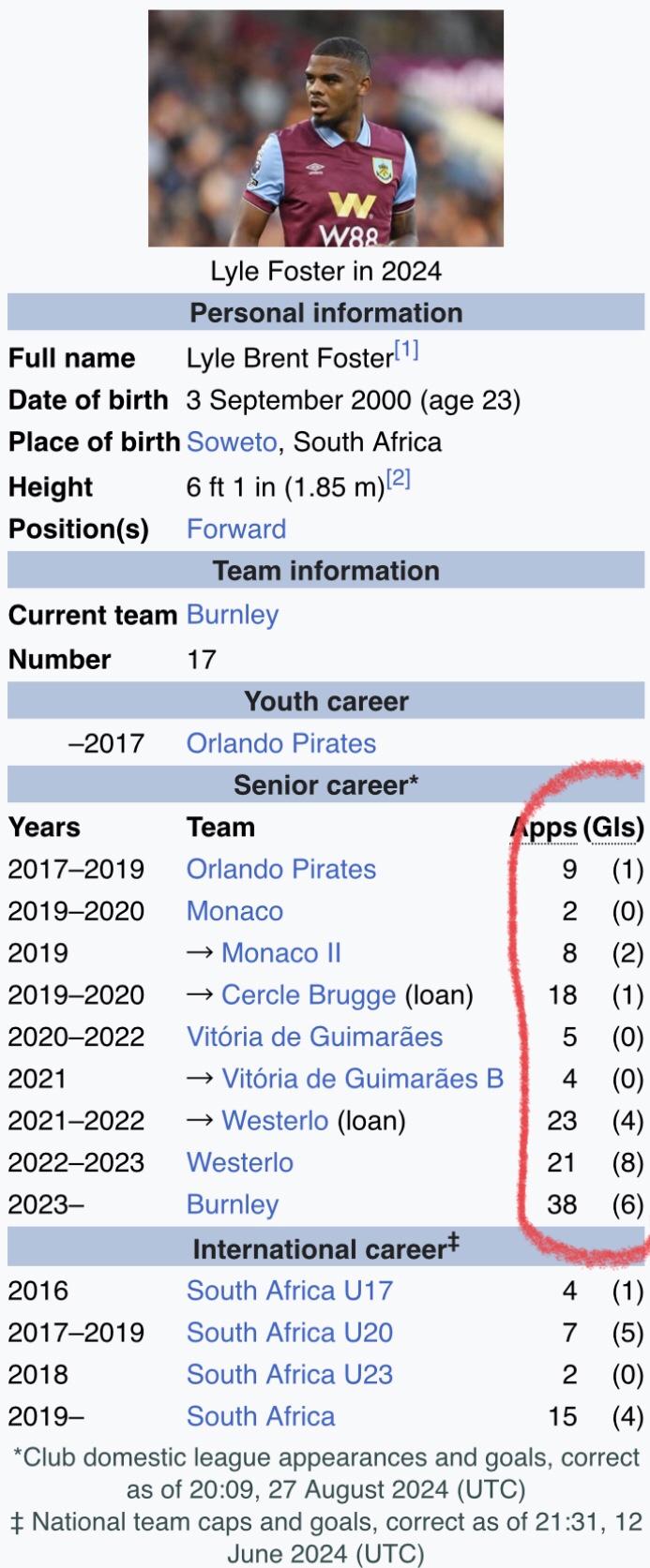Follow the Soweto birthplace link
This screenshot has height=1568, width=650.
click(x=232, y=442)
